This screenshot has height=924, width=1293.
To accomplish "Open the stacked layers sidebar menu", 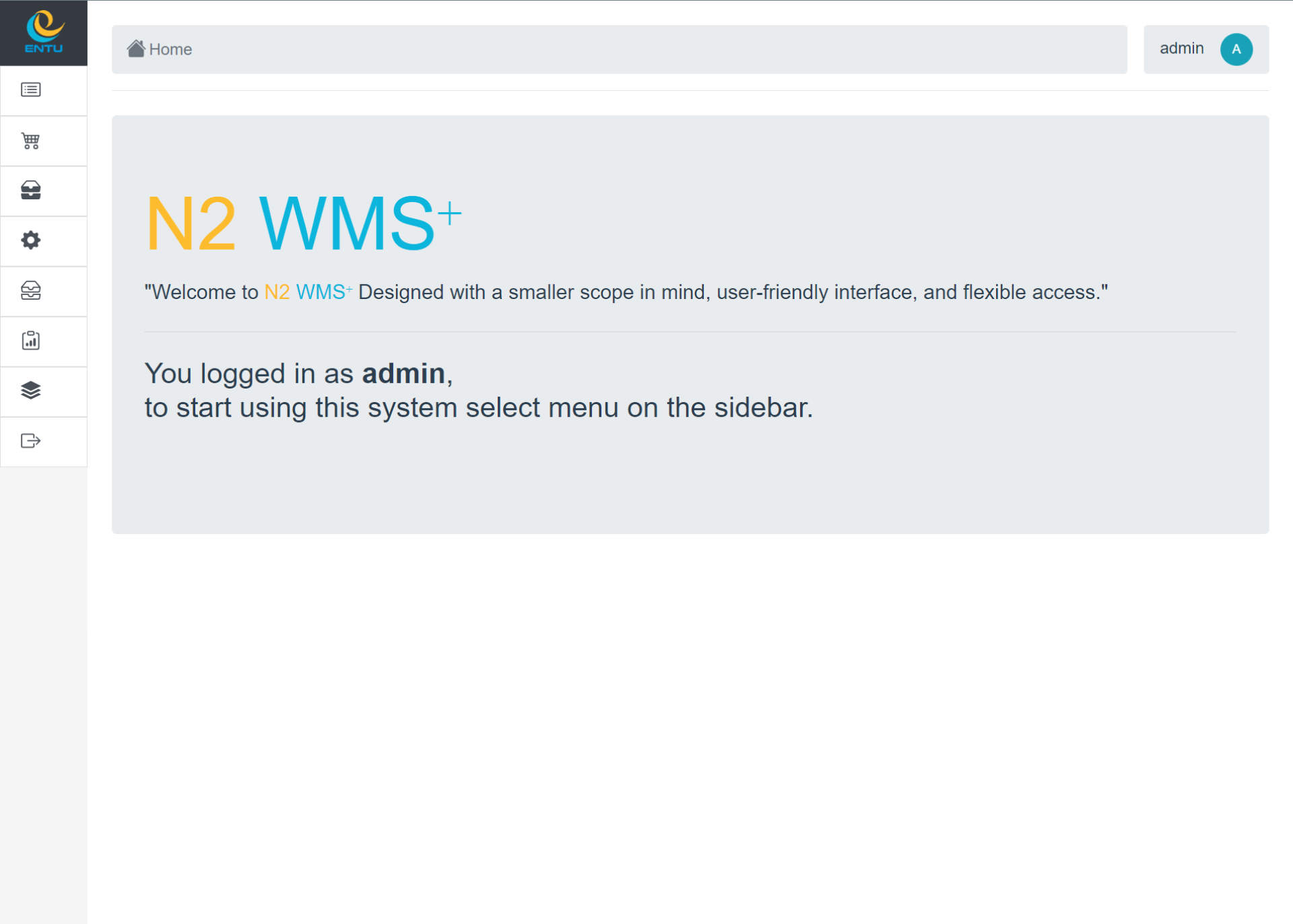I will [x=31, y=391].
